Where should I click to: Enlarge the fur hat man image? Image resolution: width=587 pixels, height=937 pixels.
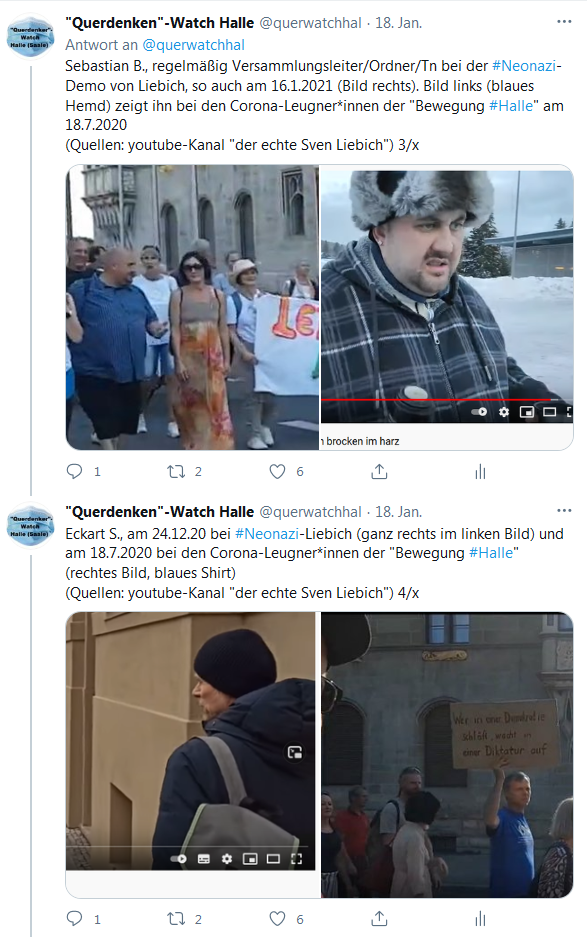click(x=447, y=297)
